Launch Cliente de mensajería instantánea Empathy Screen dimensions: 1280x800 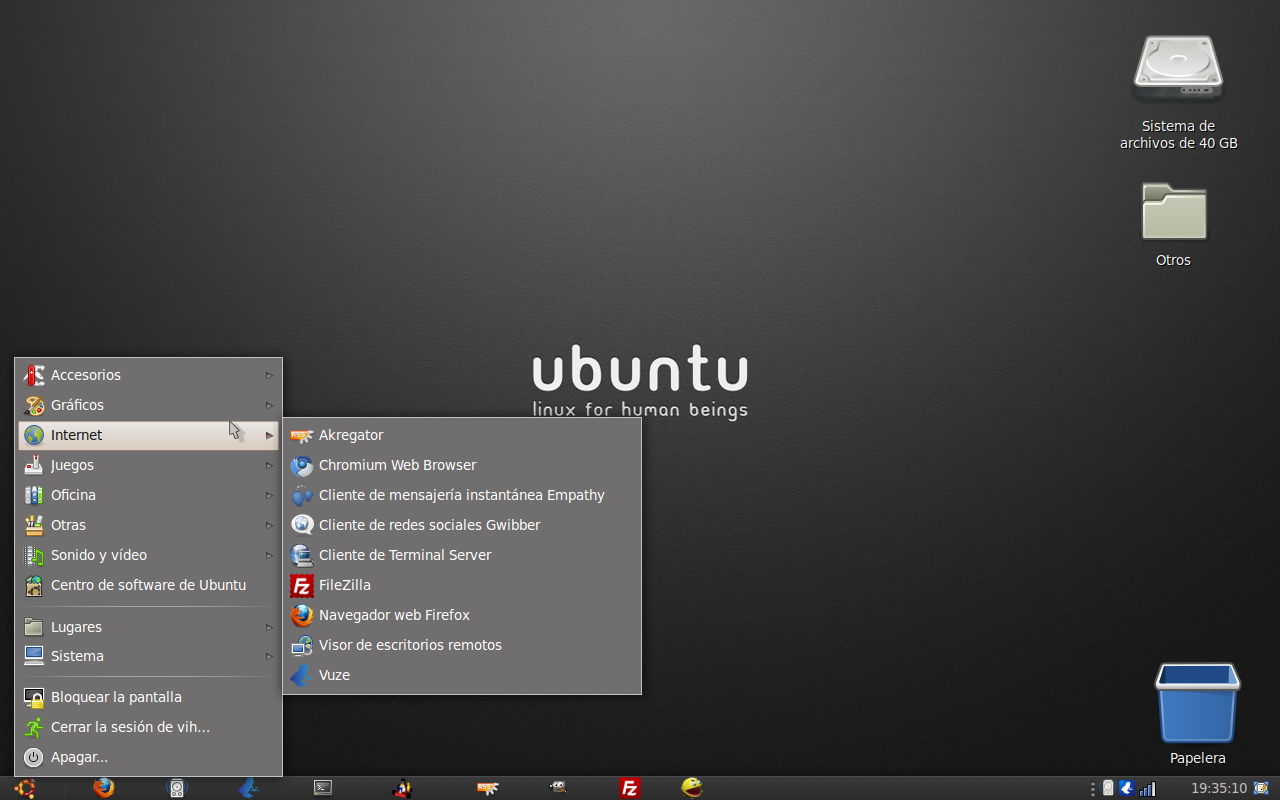point(462,495)
